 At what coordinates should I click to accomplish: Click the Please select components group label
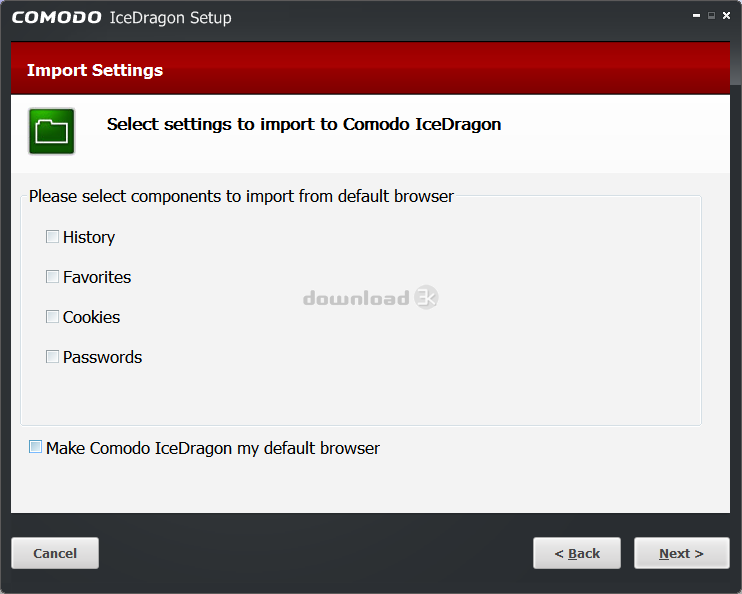point(241,196)
